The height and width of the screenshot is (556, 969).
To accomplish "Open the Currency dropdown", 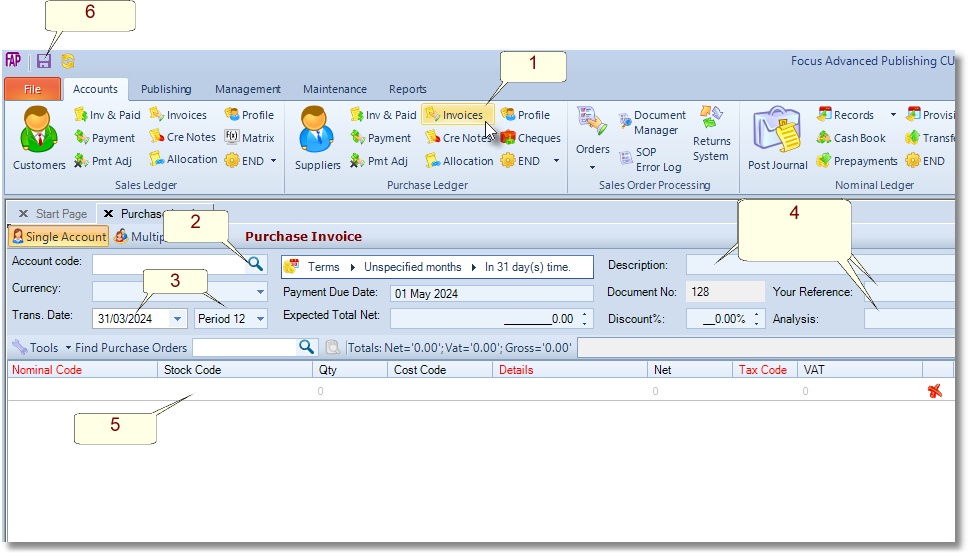I will 260,292.
